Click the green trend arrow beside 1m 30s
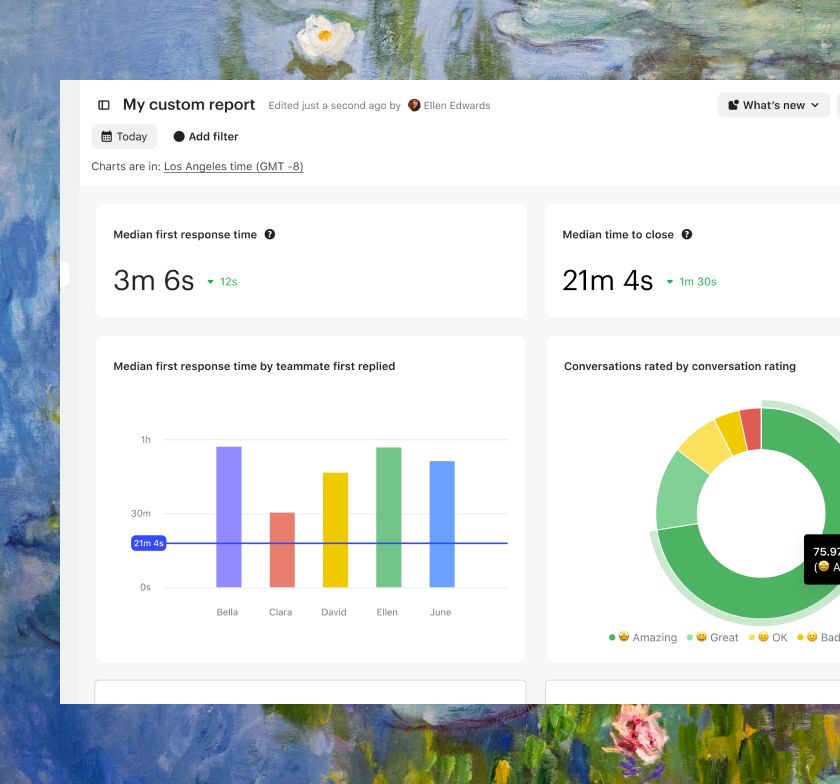This screenshot has width=840, height=784. pyautogui.click(x=670, y=282)
